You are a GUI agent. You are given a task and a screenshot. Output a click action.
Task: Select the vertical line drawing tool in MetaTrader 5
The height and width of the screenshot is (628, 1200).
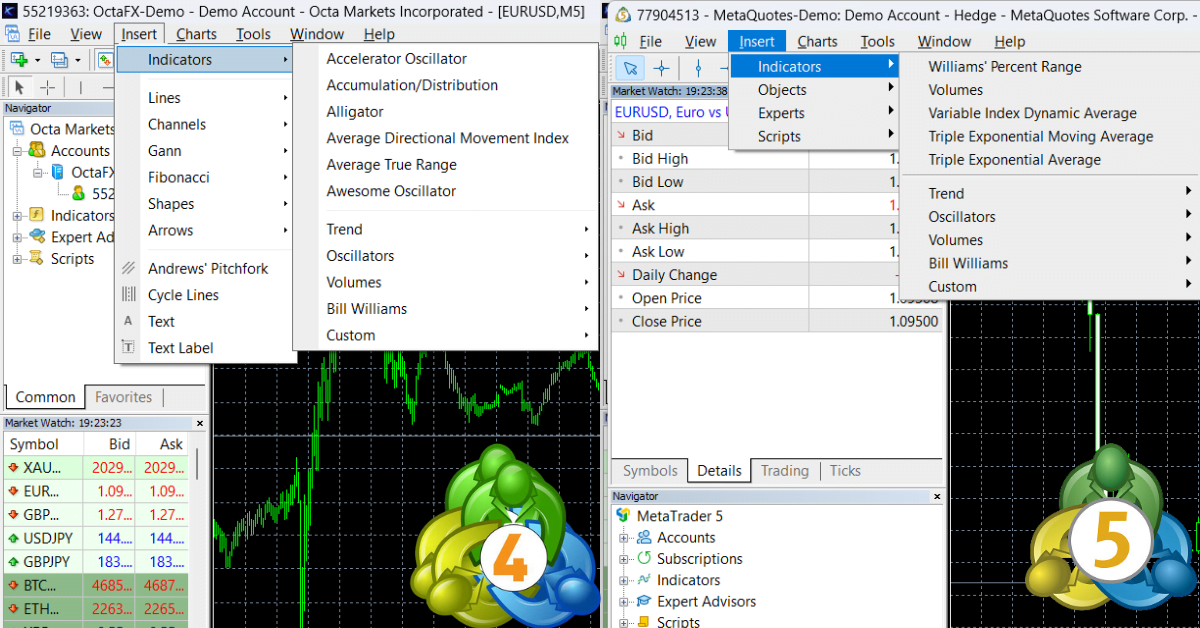coord(698,69)
